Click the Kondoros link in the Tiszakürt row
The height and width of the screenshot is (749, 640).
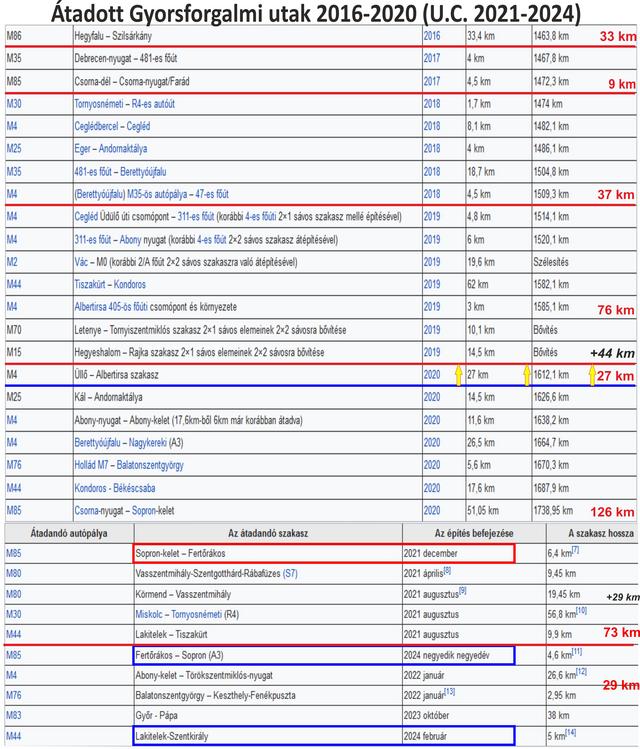coord(129,284)
